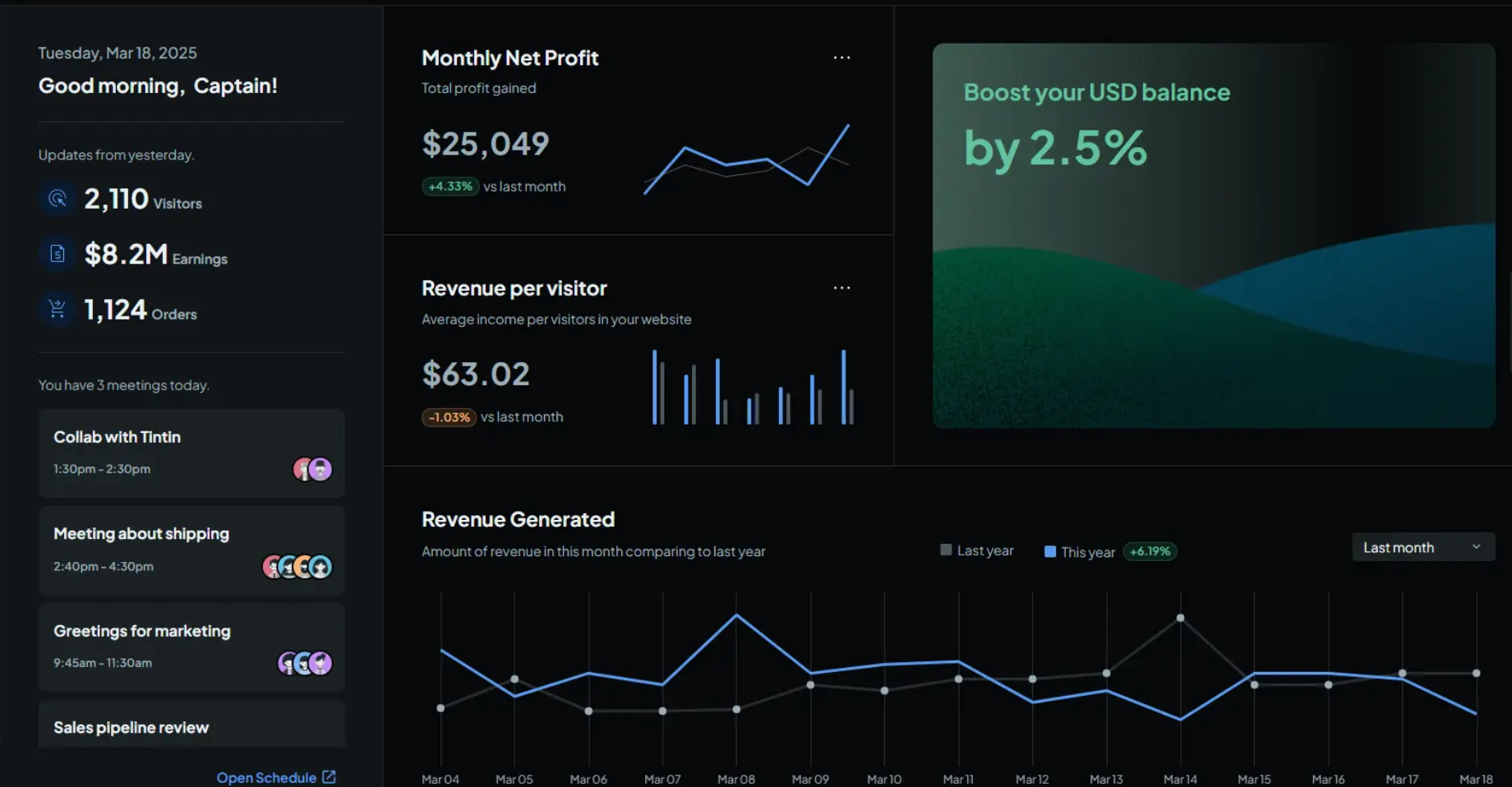Click the Orders cart icon
Image resolution: width=1512 pixels, height=787 pixels.
[x=57, y=308]
